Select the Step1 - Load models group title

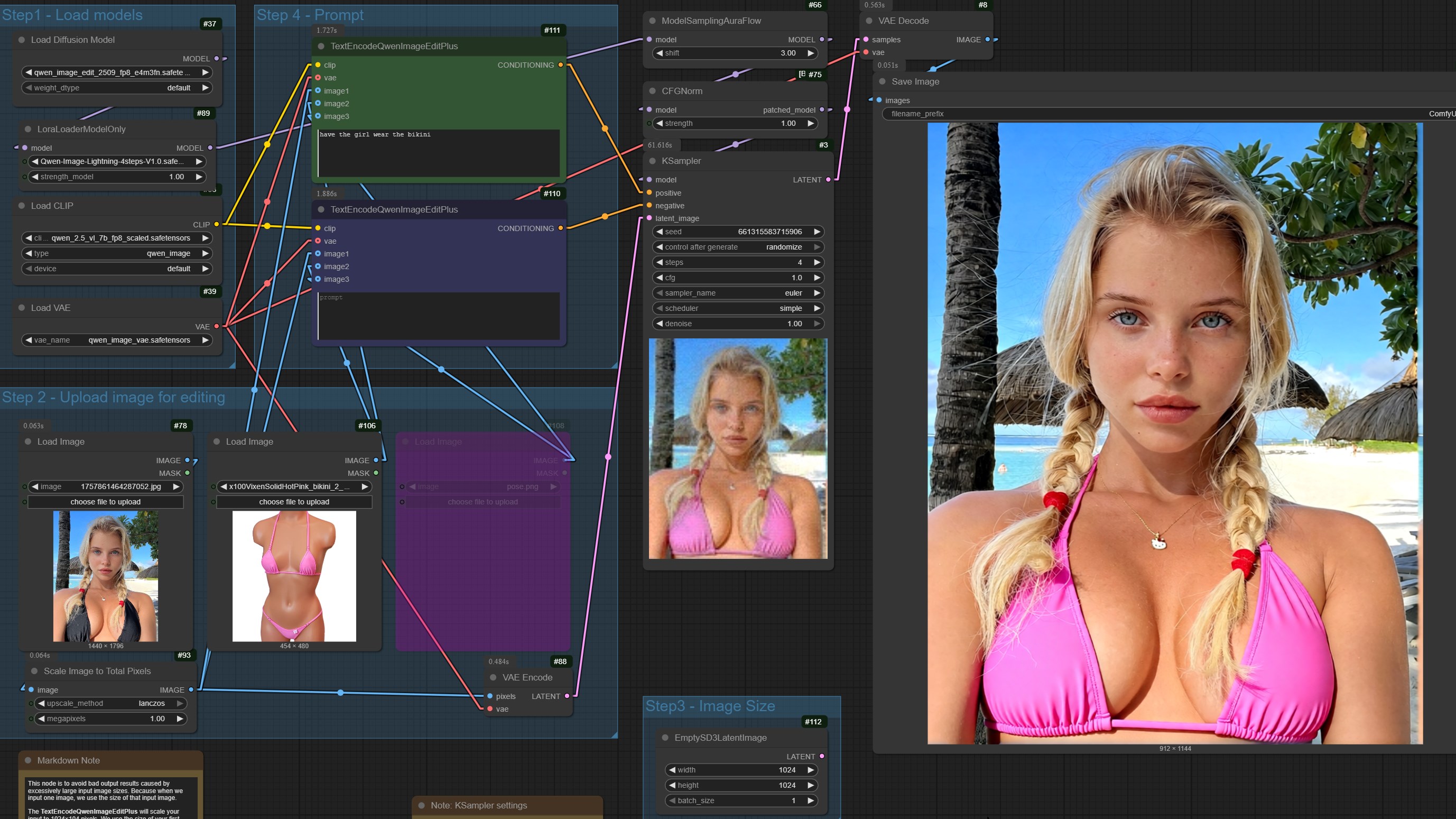(72, 15)
